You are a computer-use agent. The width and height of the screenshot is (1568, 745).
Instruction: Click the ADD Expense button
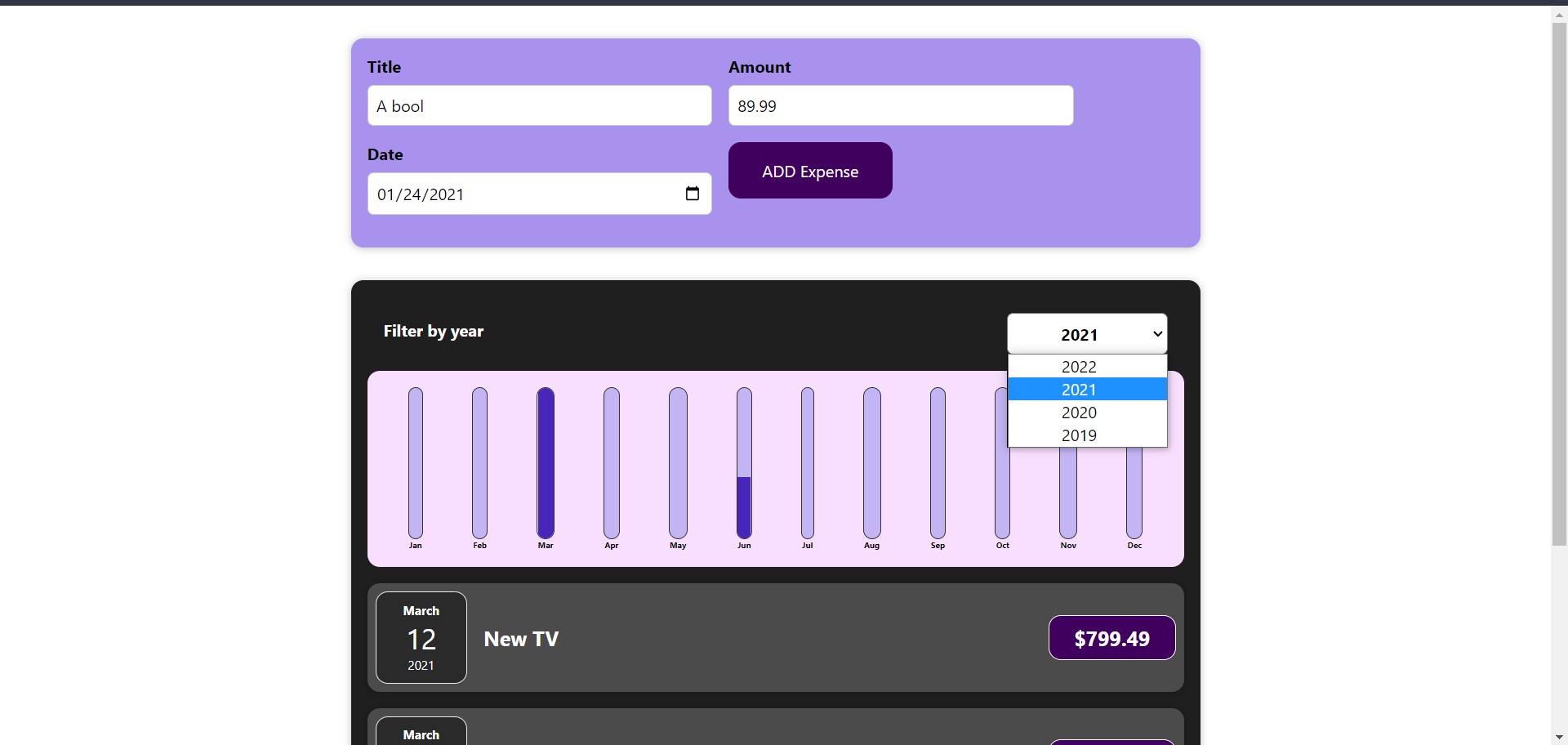pyautogui.click(x=809, y=170)
